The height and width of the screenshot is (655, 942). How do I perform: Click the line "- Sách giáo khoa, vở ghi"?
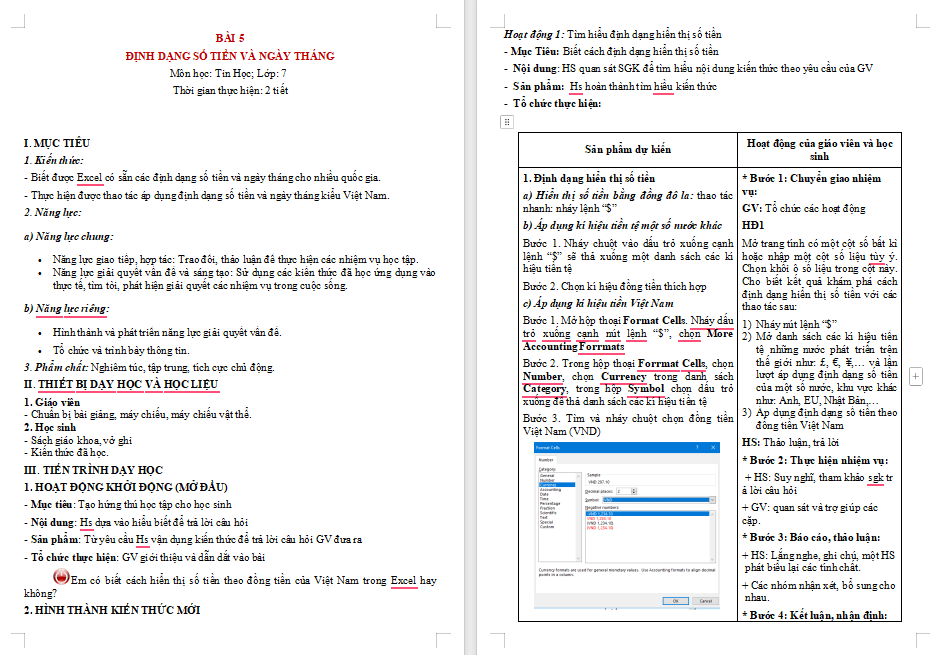point(78,440)
